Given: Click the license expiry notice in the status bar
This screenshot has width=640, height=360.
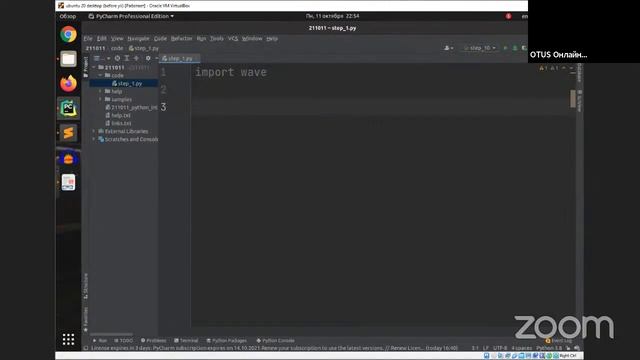Looking at the screenshot, I should point(274,348).
